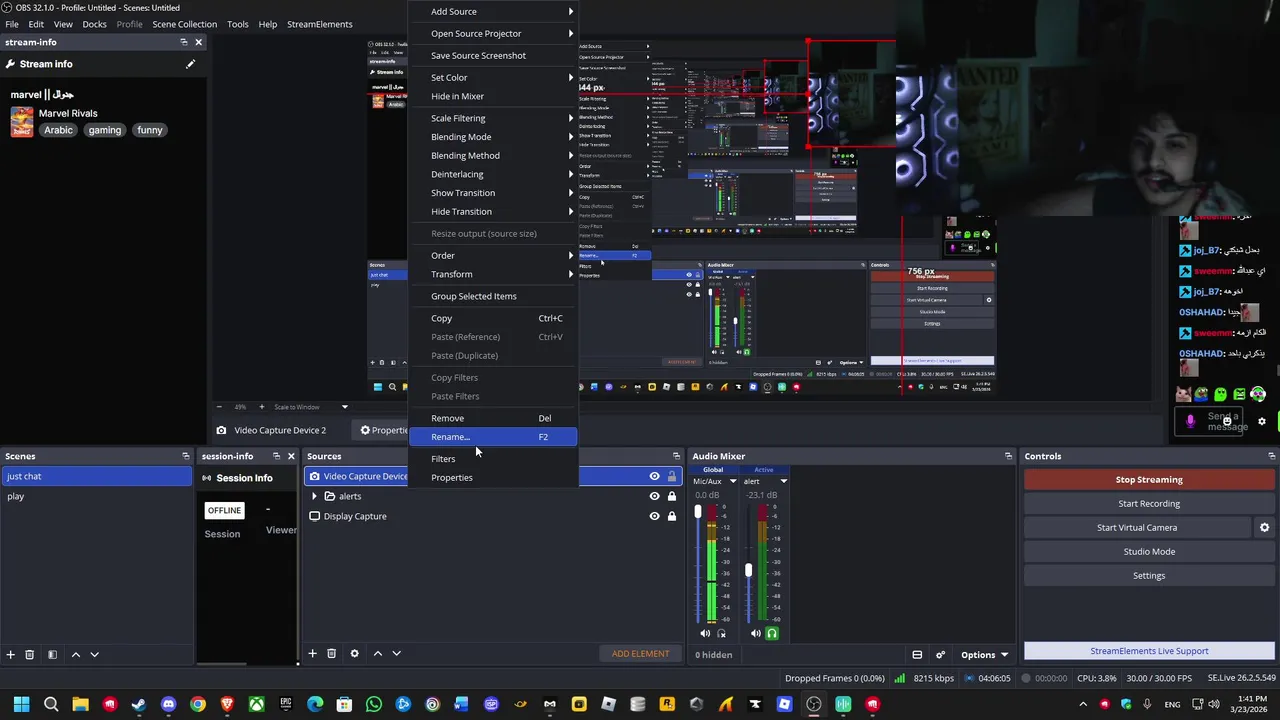Open Steam from the taskbar
This screenshot has width=1280, height=720.
click(139, 704)
